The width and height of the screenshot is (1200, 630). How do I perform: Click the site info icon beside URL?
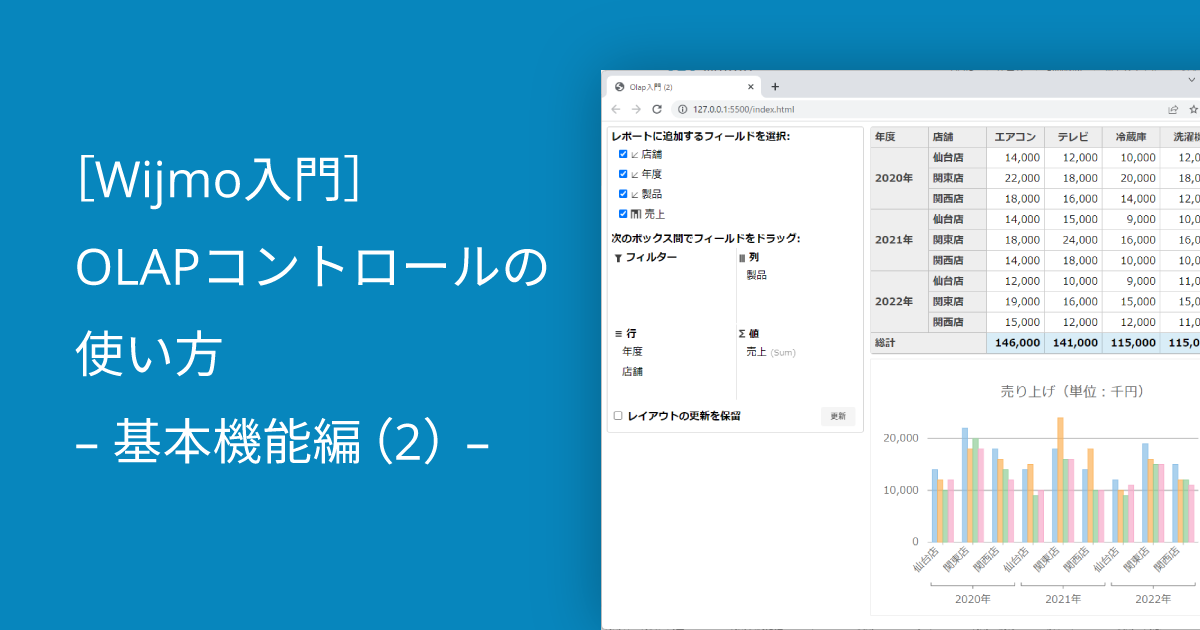click(682, 109)
